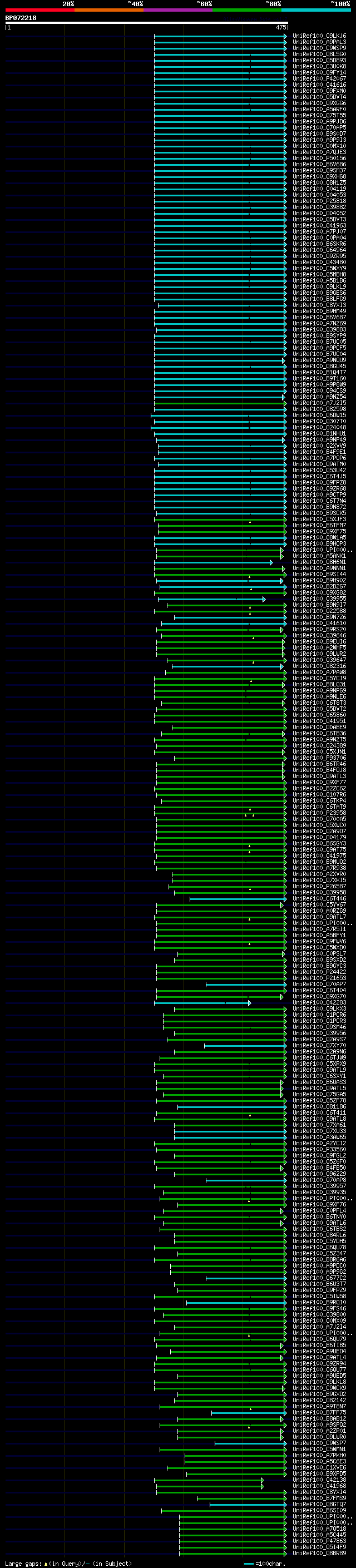
Task: Select the UniRef100_C6T446 label
Action: pos(319,898)
